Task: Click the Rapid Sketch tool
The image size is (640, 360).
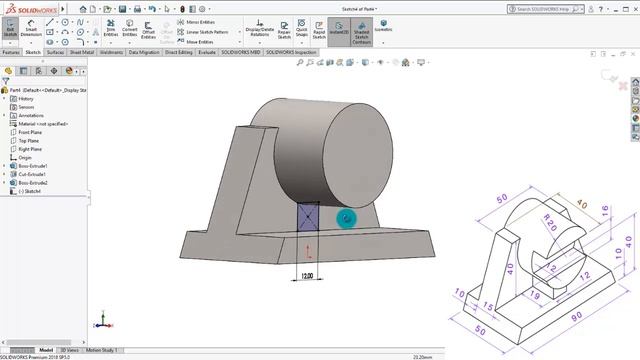Action: (319, 30)
